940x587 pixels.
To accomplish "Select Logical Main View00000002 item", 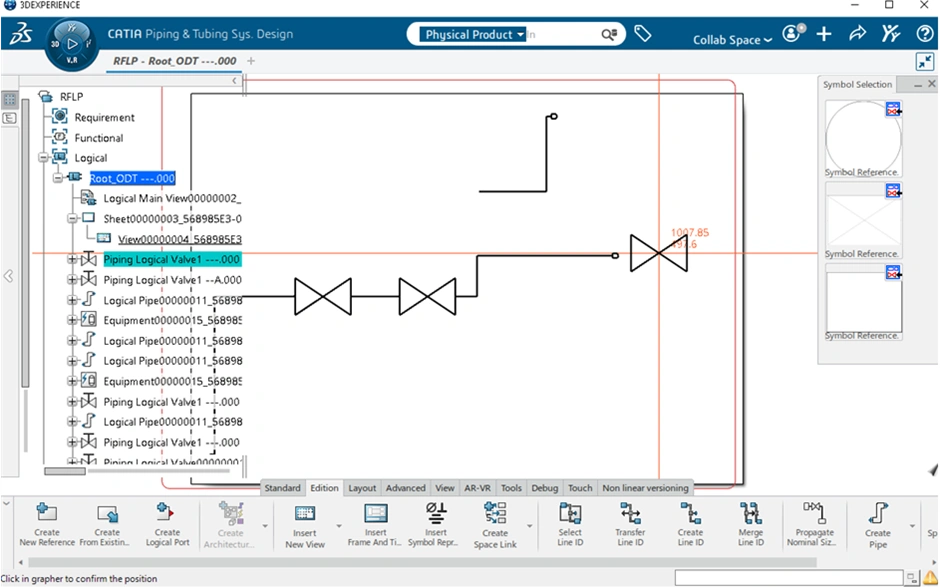I will [x=172, y=198].
